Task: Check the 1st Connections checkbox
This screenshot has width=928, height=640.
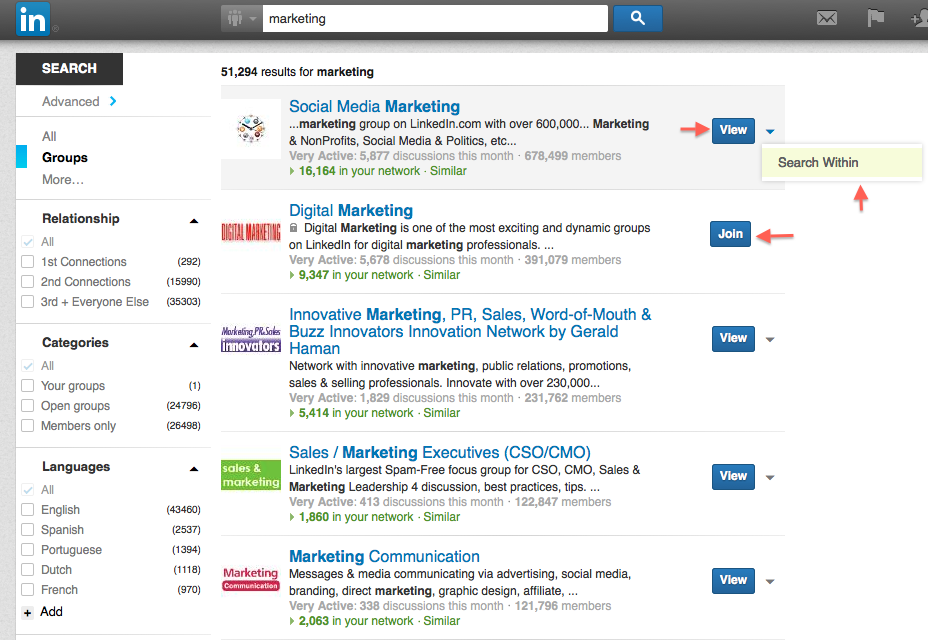Action: pos(27,262)
